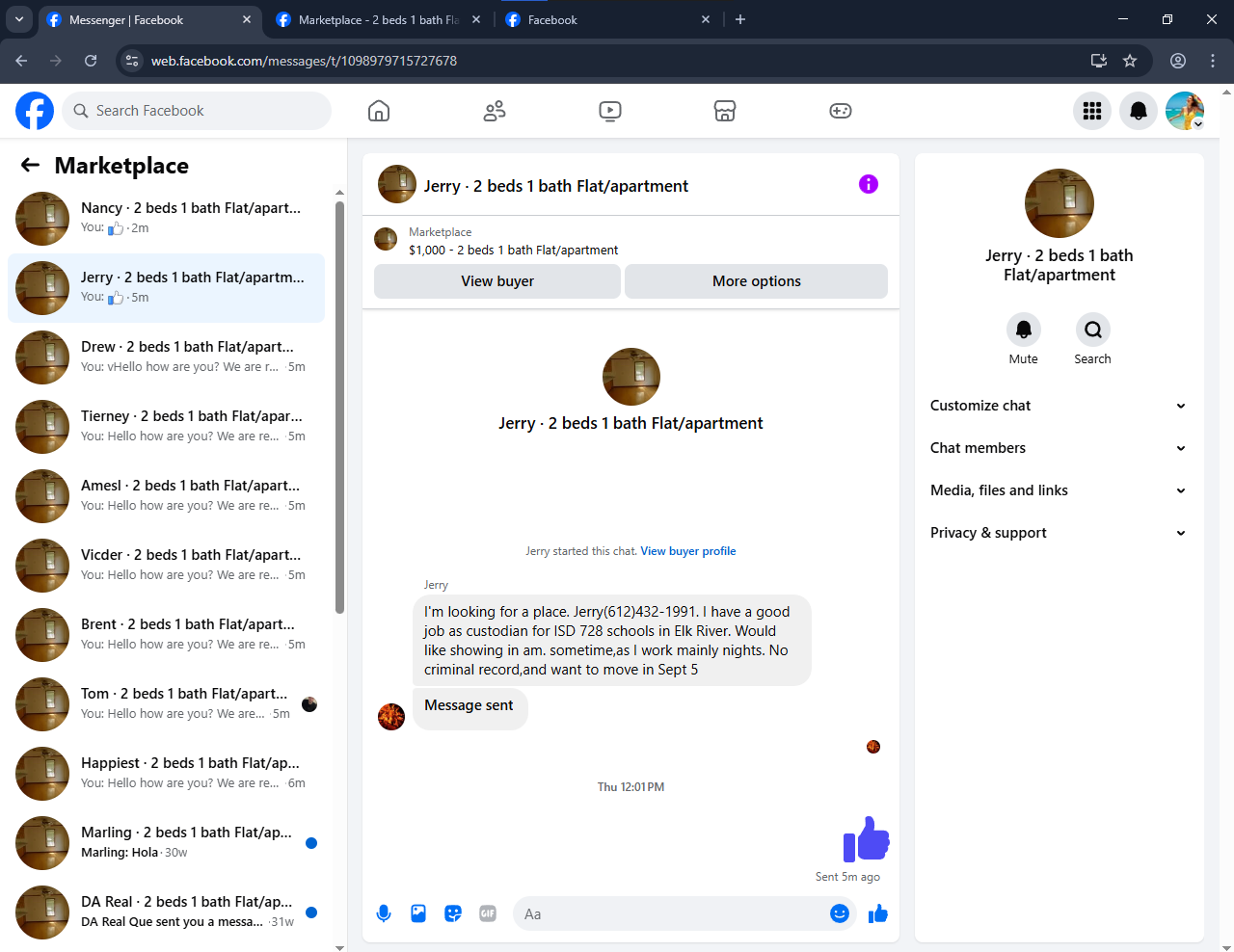Open the View buyer profile link
This screenshot has height=952, width=1234.
[688, 551]
